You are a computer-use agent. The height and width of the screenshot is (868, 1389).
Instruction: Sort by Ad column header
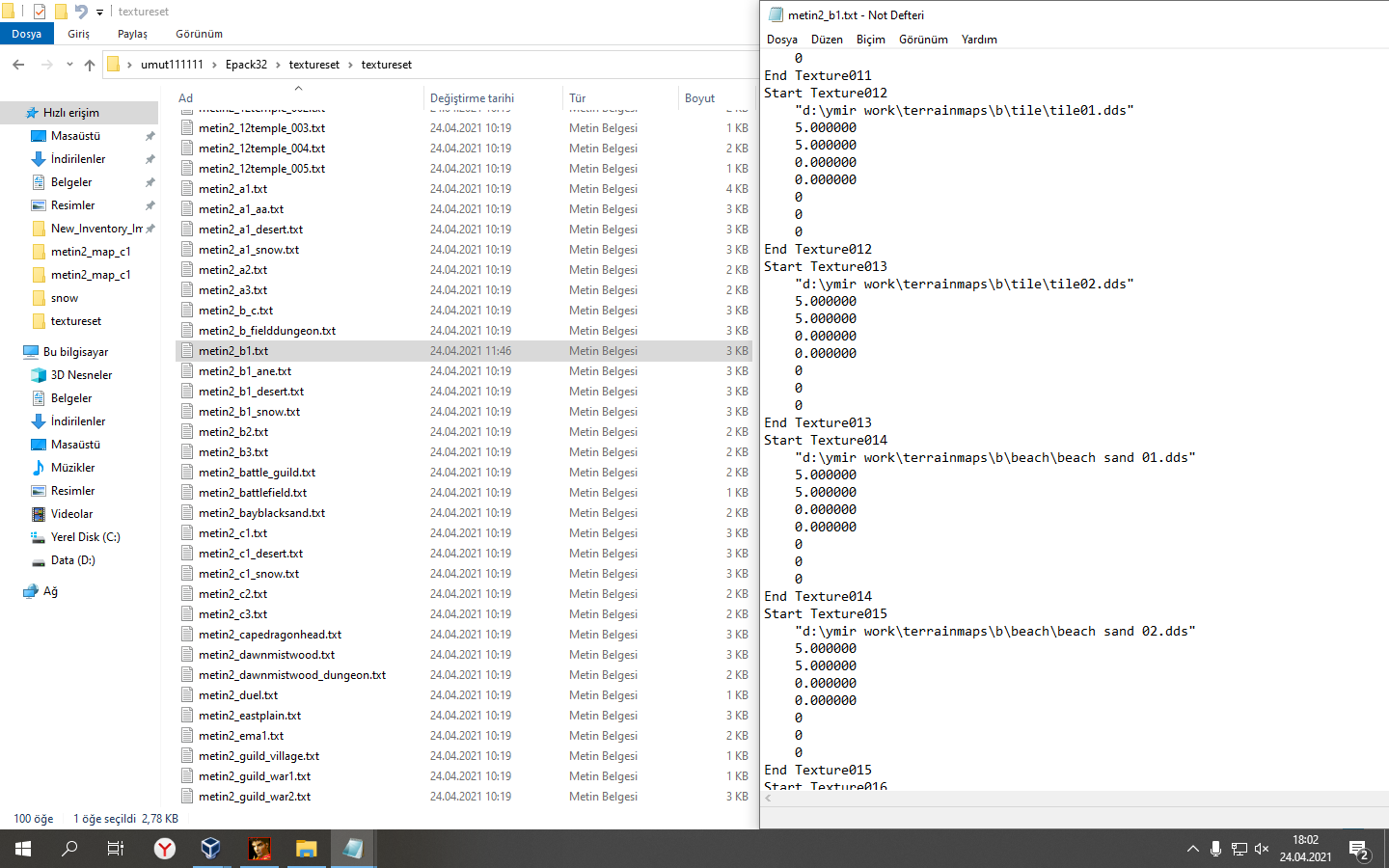pos(185,98)
